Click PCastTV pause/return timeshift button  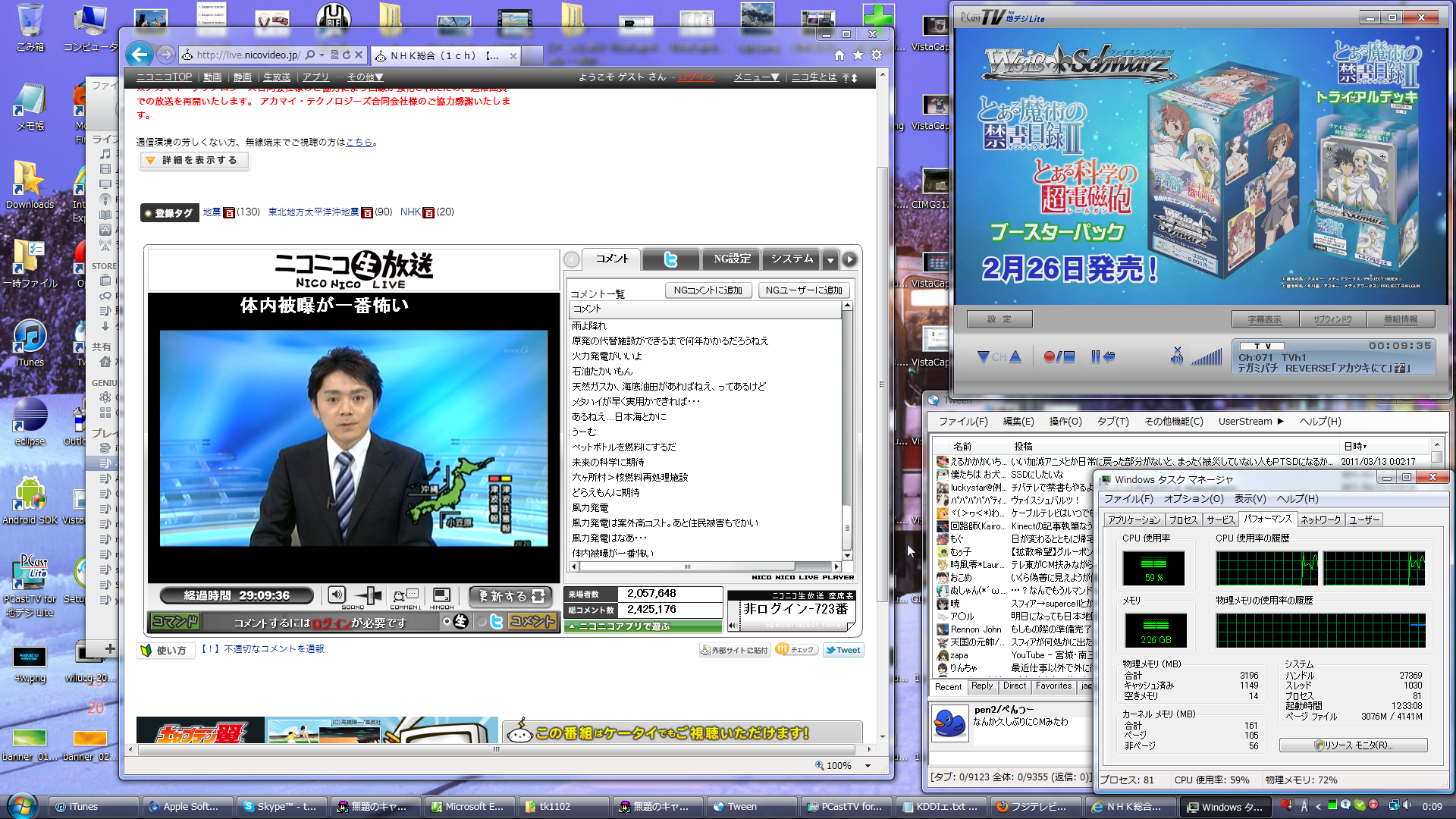1103,356
